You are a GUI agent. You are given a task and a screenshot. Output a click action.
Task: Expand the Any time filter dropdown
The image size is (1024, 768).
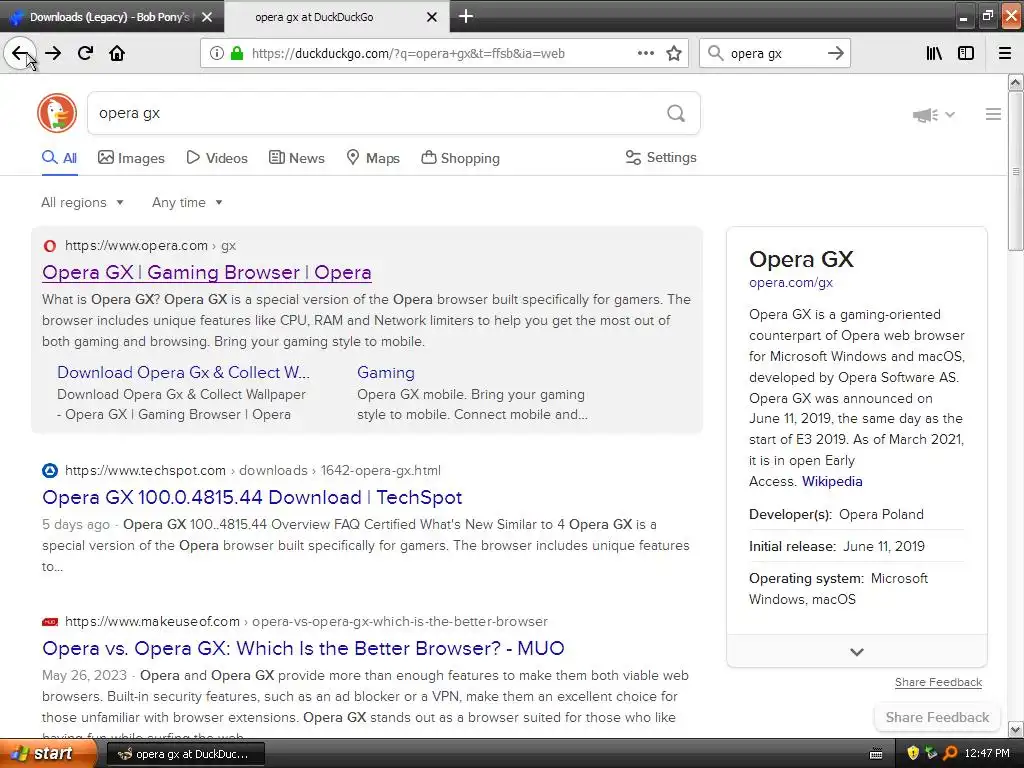coord(187,202)
